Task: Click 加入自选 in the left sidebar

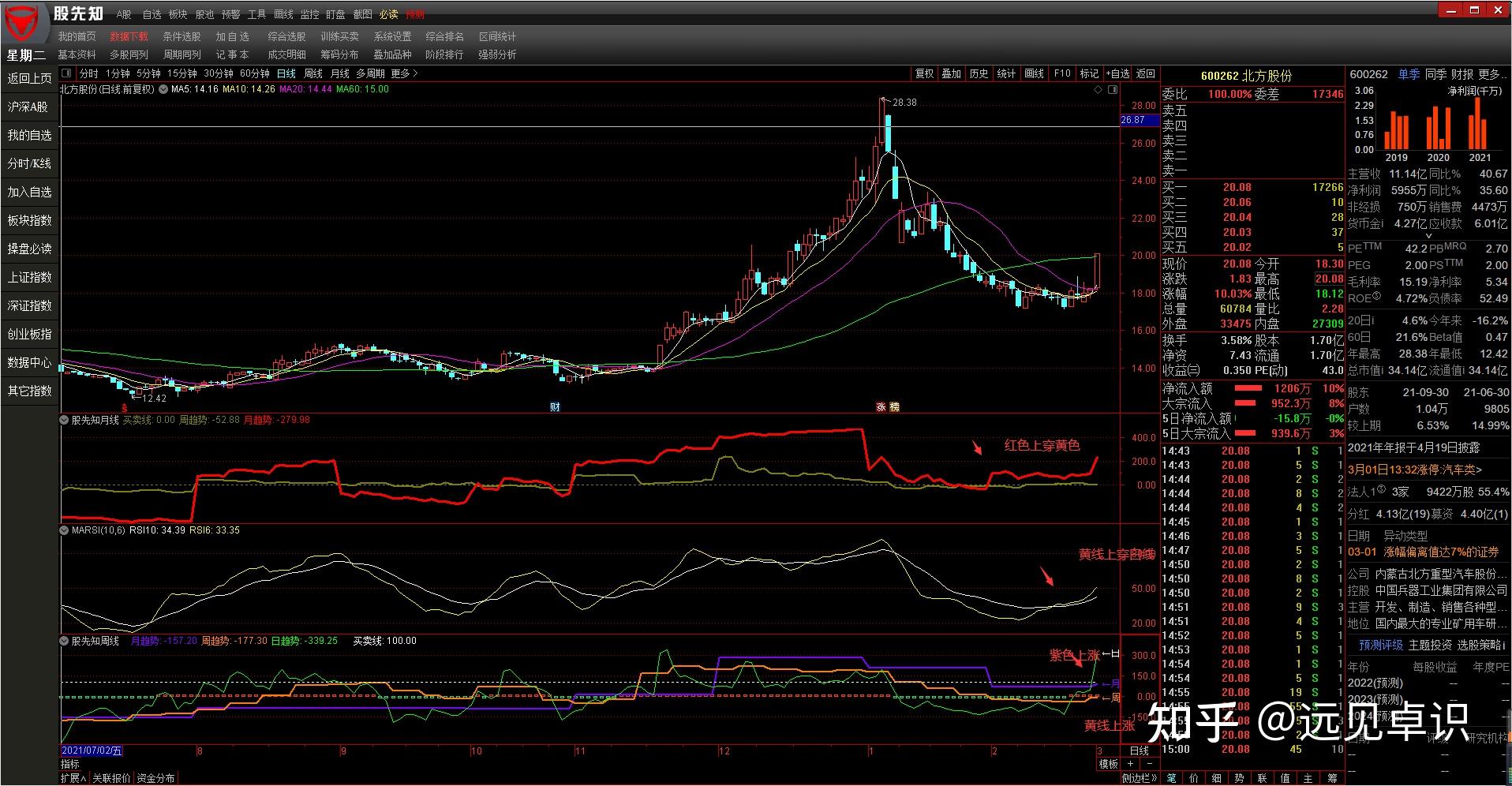Action: (29, 192)
